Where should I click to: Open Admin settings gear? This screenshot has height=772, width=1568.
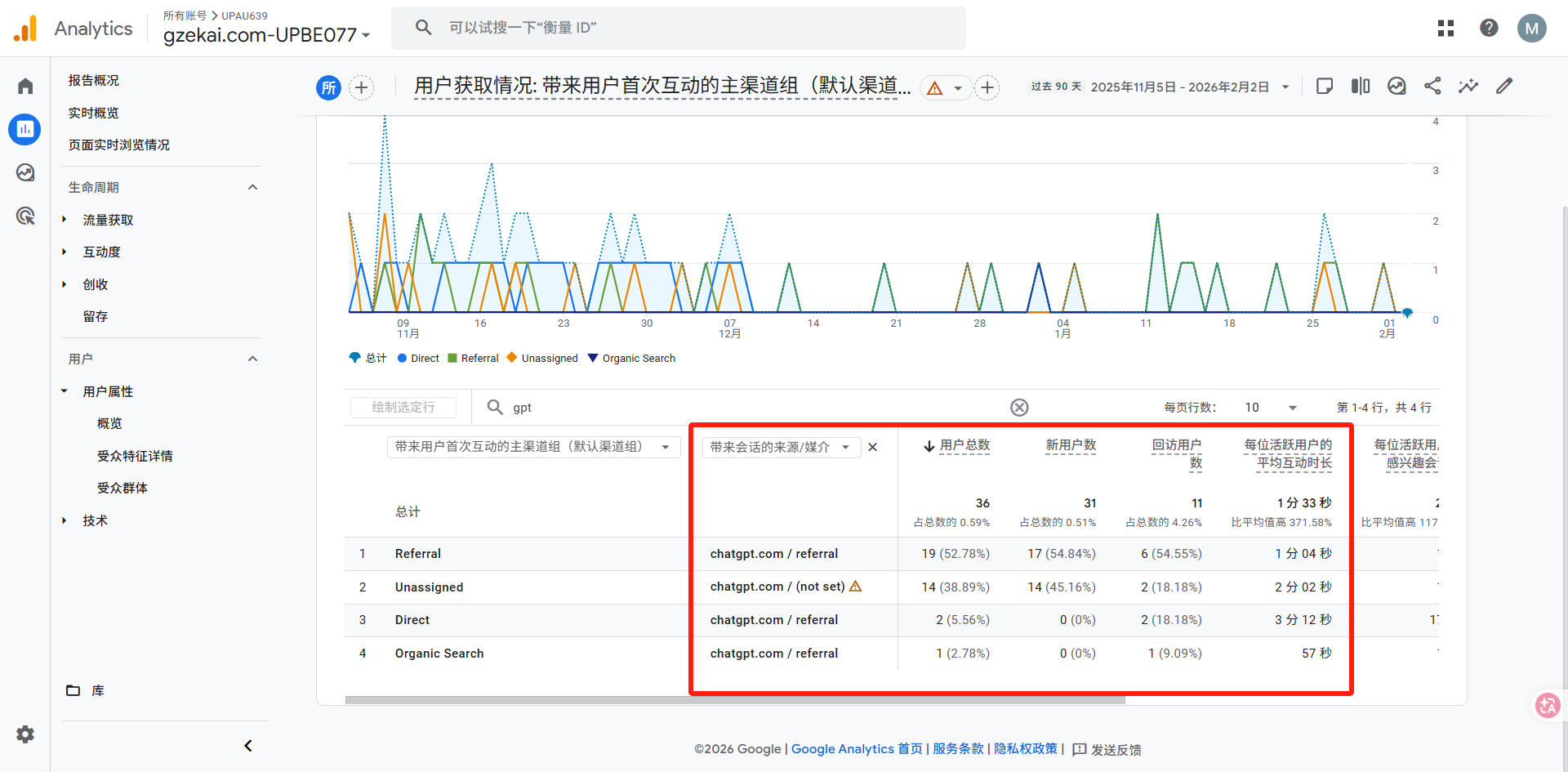tap(25, 734)
